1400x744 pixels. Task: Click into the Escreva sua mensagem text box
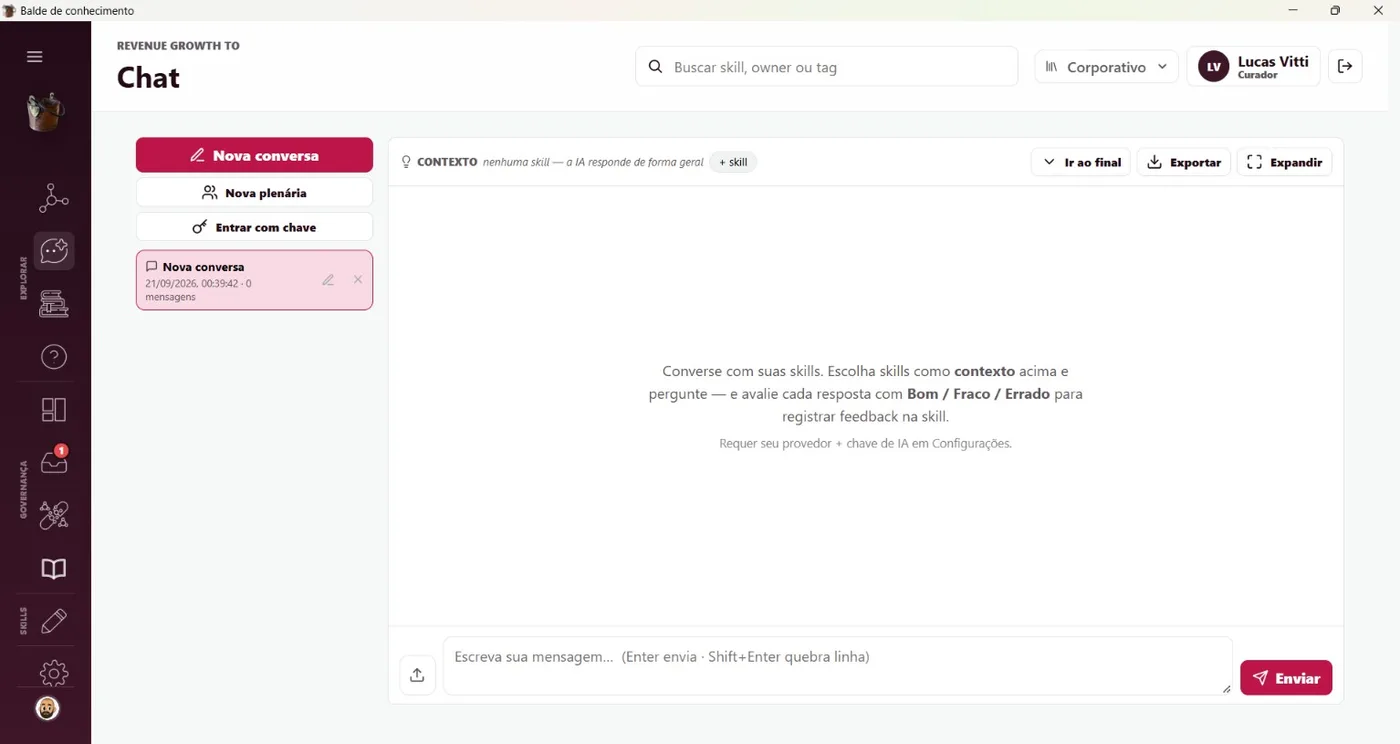837,666
